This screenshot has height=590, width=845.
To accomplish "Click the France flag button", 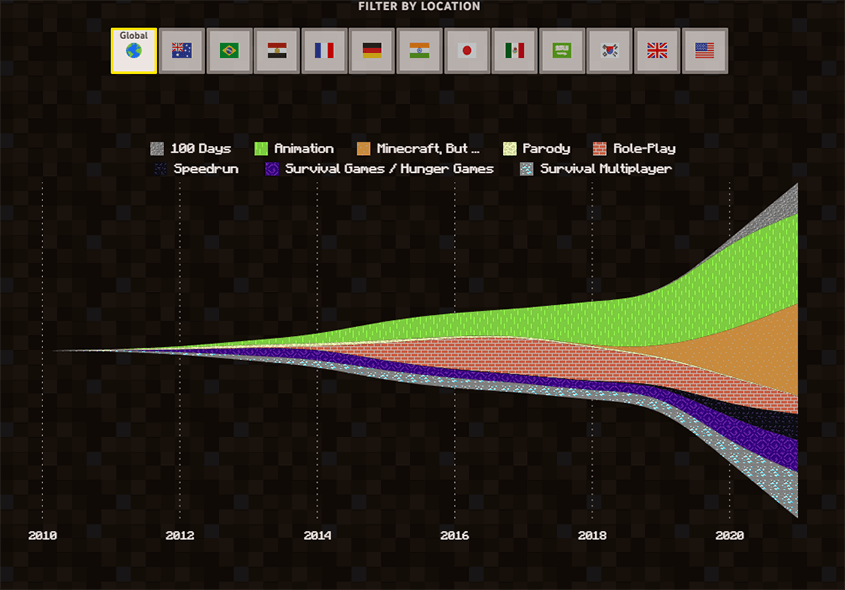I will coord(324,51).
